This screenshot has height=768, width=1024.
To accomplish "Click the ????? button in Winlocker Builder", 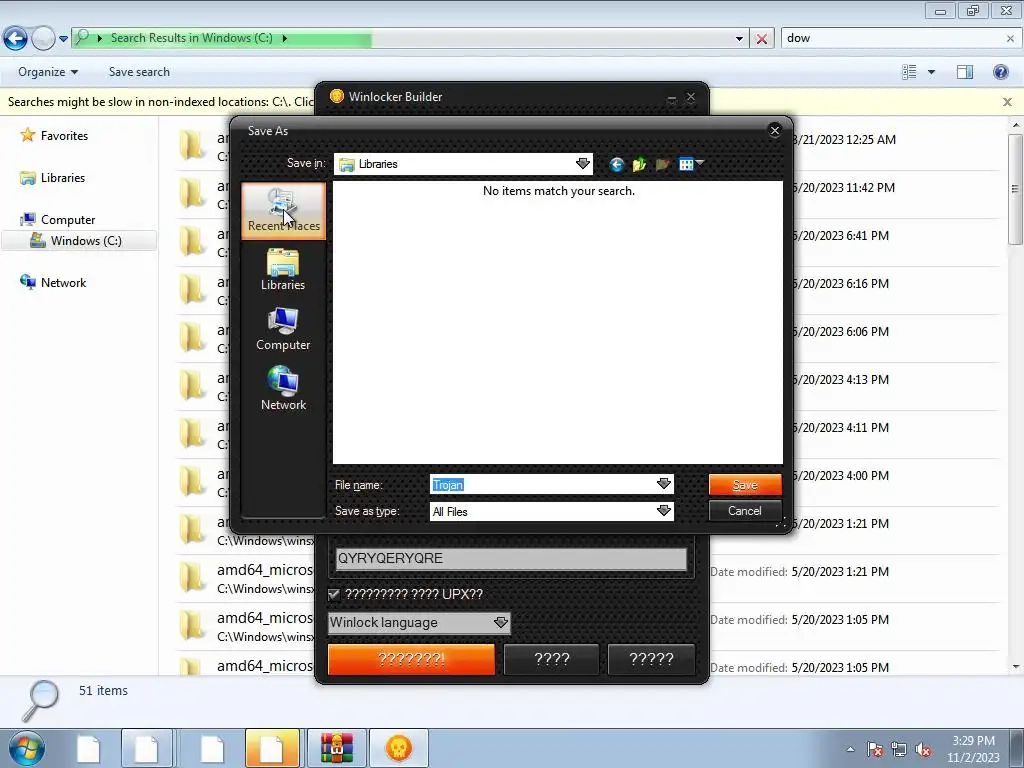I will pos(651,659).
